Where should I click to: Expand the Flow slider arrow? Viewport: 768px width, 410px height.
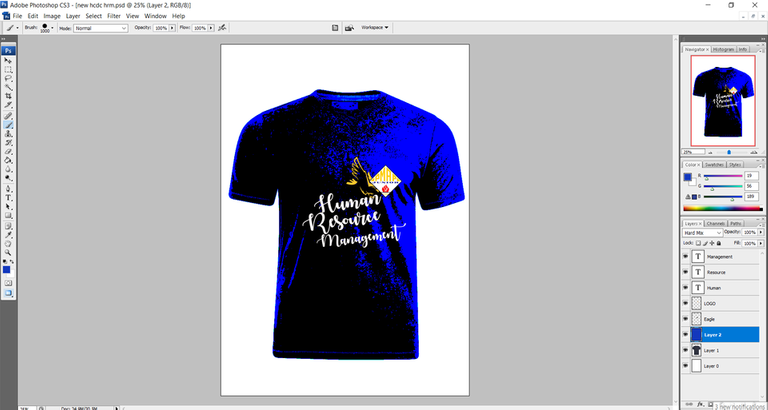[211, 28]
